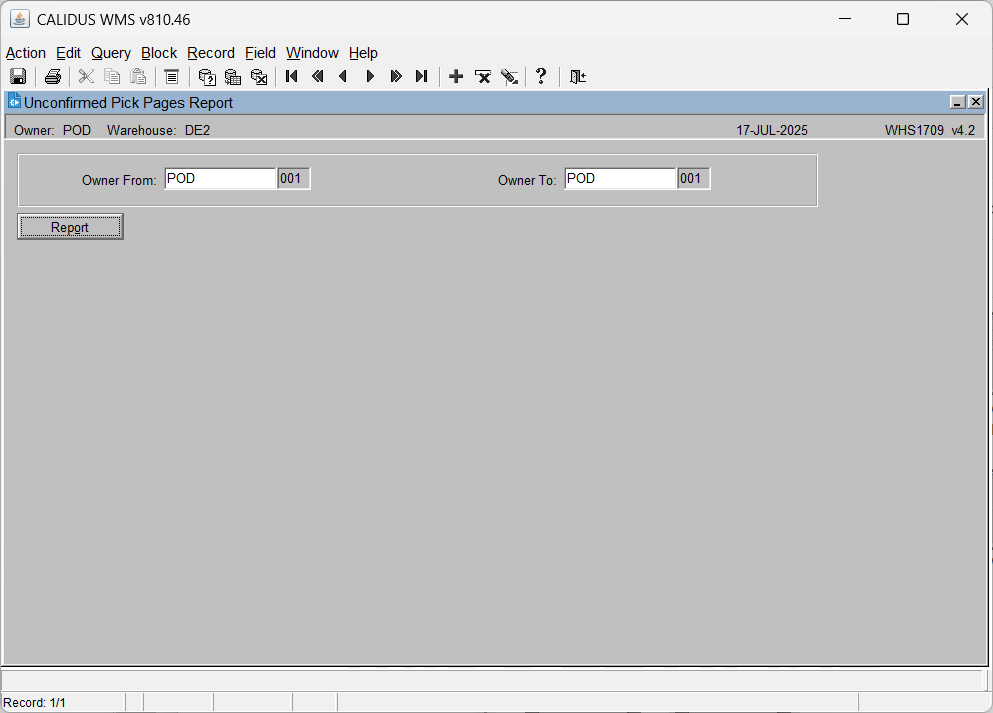Image resolution: width=993 pixels, height=713 pixels.
Task: Open the list of values icon
Action: tap(172, 77)
